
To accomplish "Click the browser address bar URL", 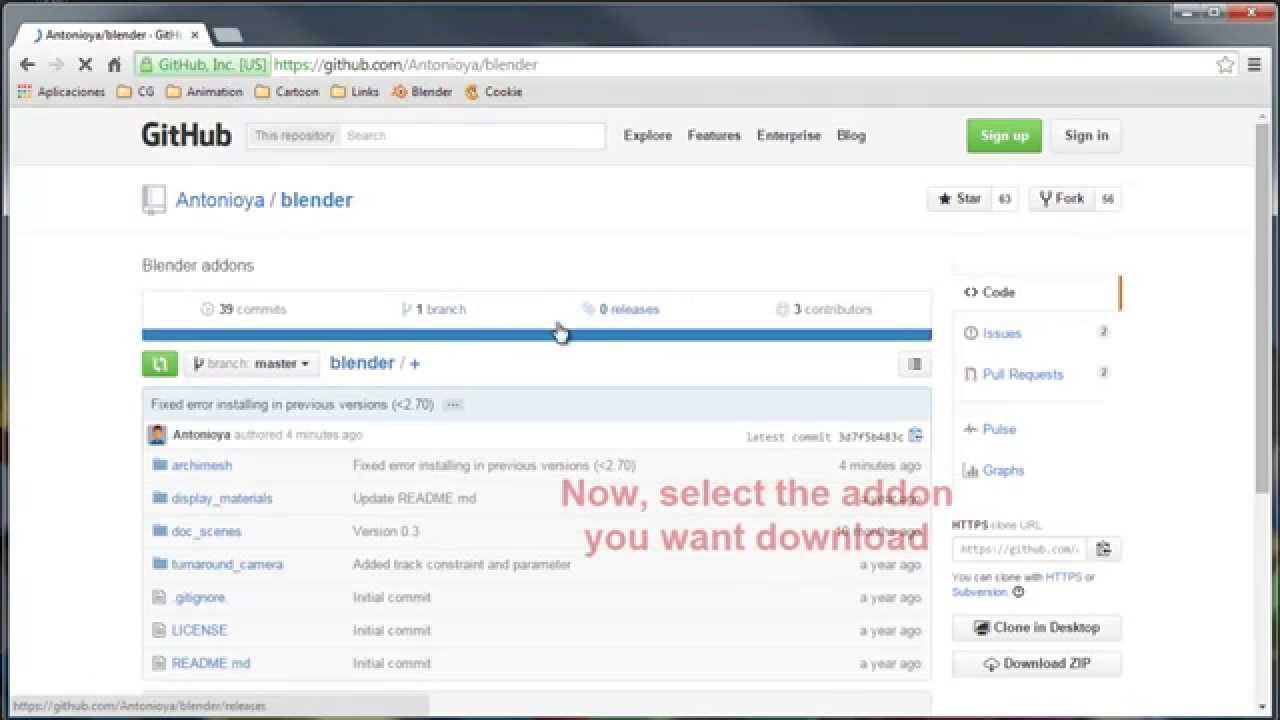I will click(x=406, y=65).
